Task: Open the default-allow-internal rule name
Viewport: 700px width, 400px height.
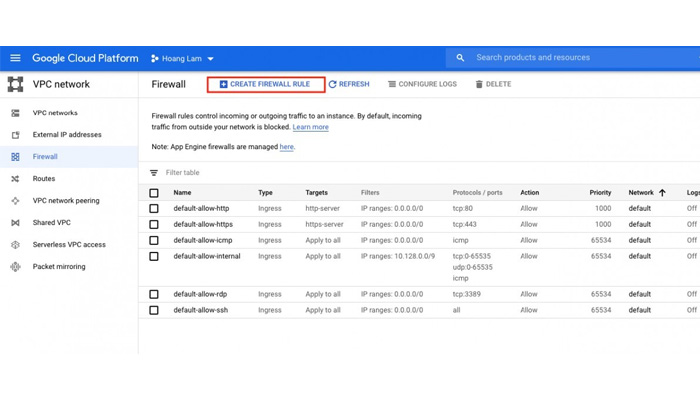Action: click(207, 256)
